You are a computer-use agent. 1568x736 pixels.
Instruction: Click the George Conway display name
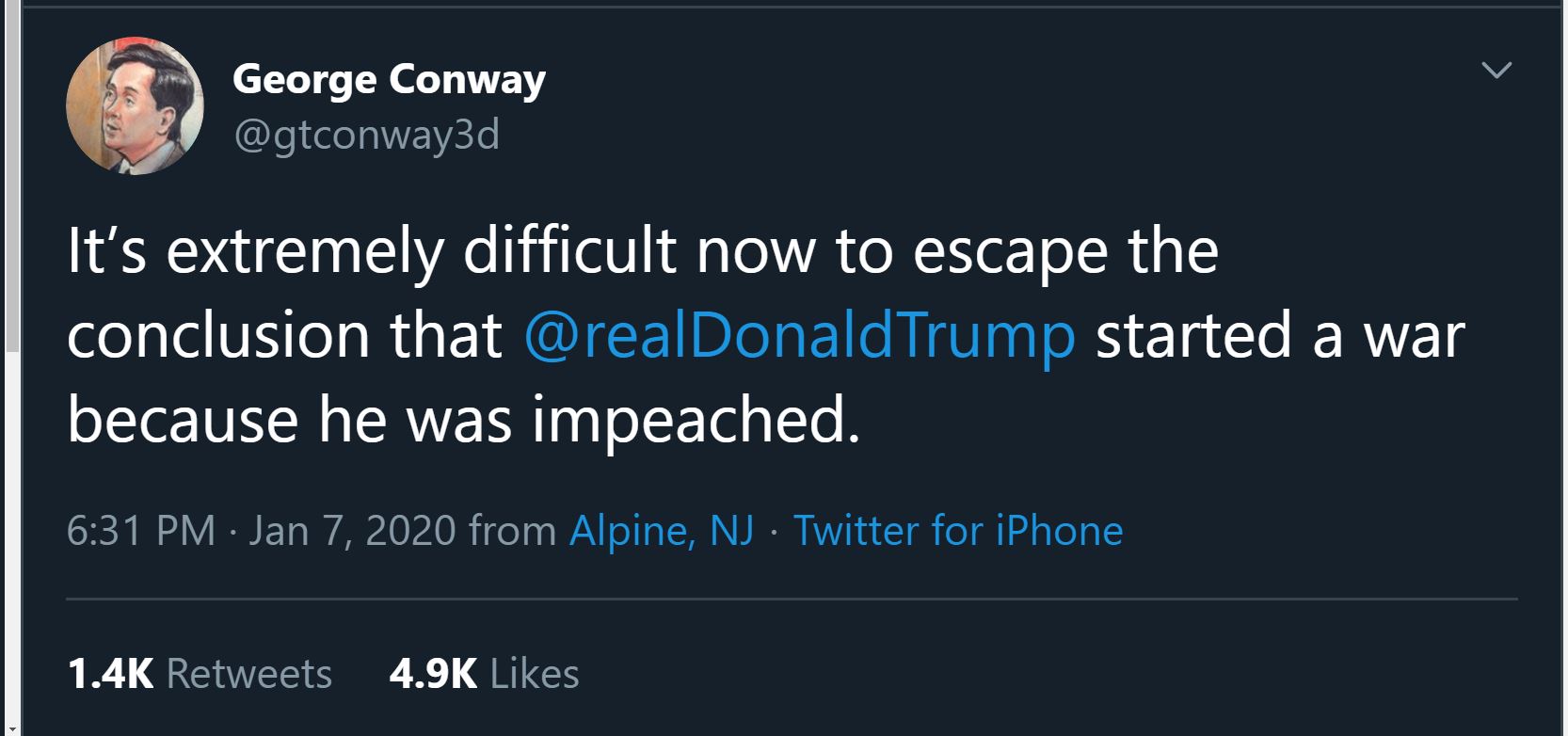[389, 79]
